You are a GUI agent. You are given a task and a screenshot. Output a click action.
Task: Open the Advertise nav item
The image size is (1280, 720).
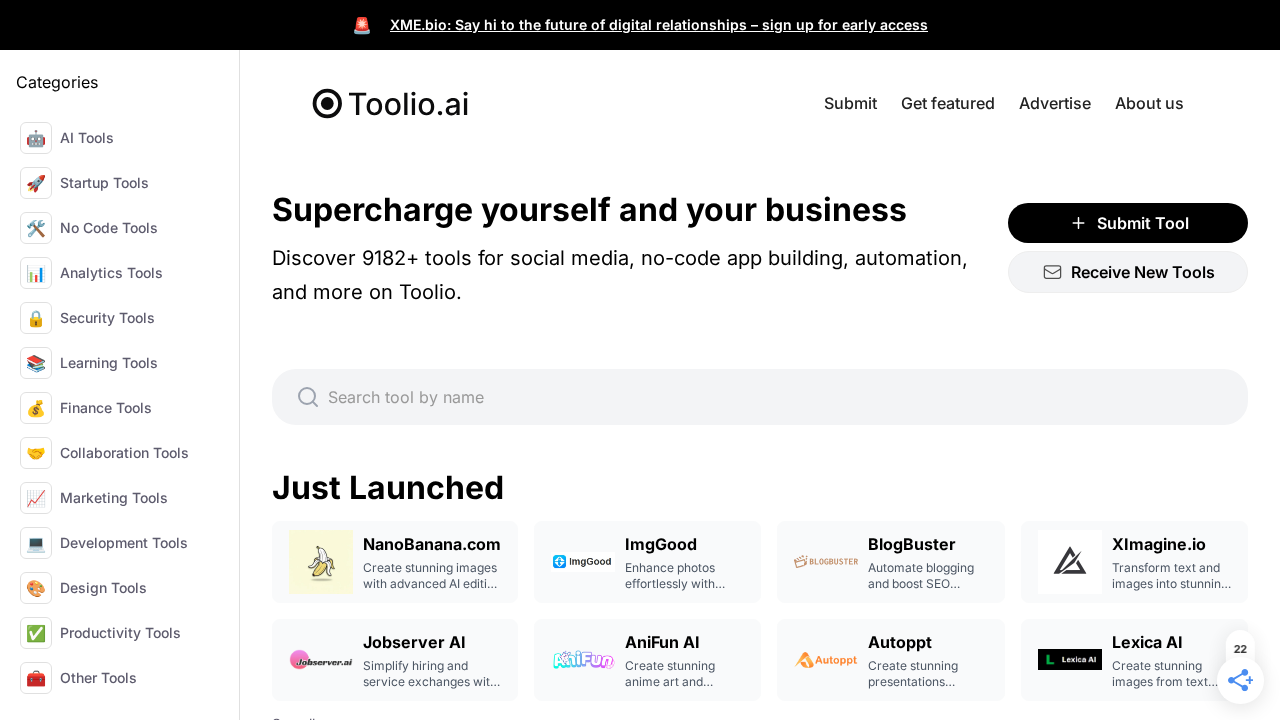pos(1055,103)
